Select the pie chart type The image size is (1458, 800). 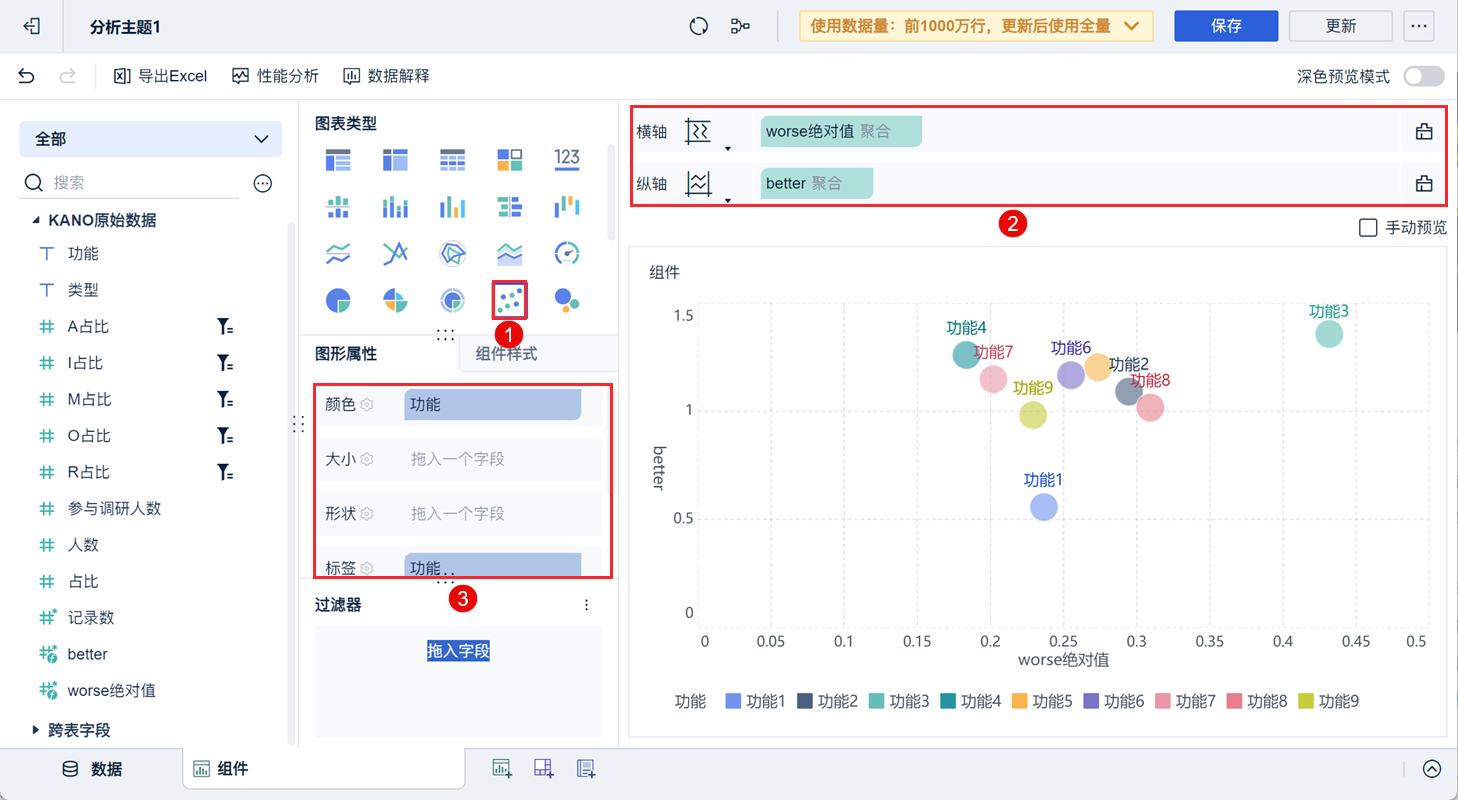click(338, 300)
